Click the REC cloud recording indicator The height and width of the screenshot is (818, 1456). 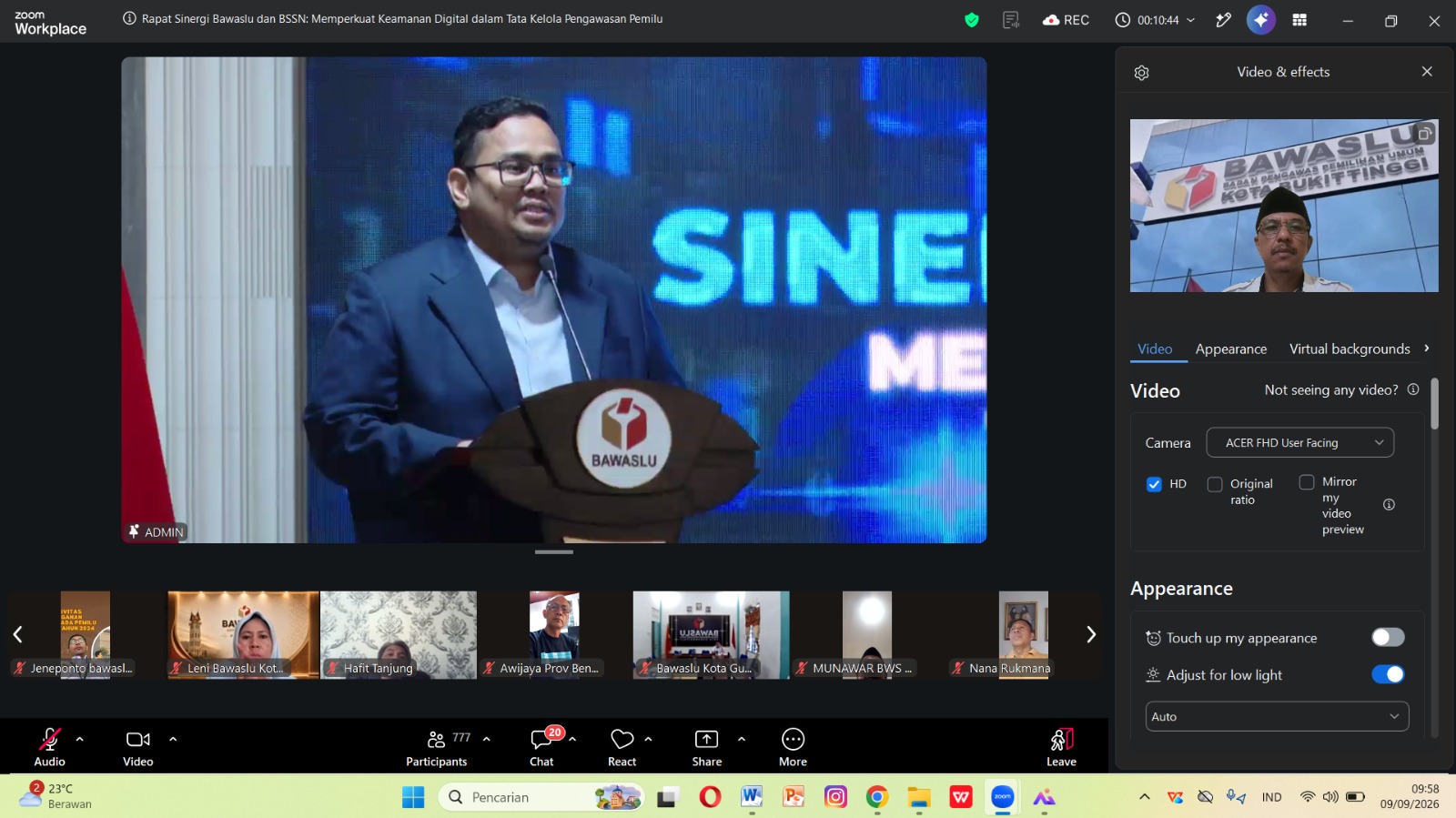coord(1067,20)
